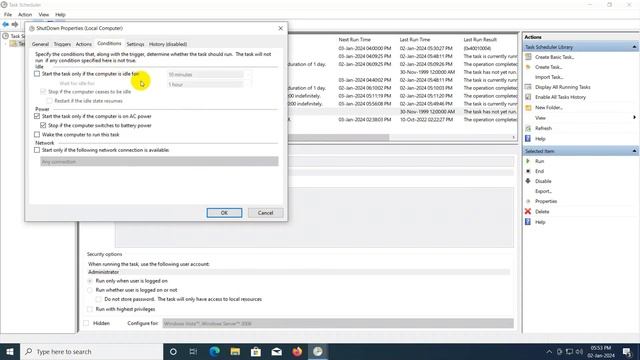Screen dimensions: 640x360
Task: Open Windows Start menu
Action: point(10,351)
